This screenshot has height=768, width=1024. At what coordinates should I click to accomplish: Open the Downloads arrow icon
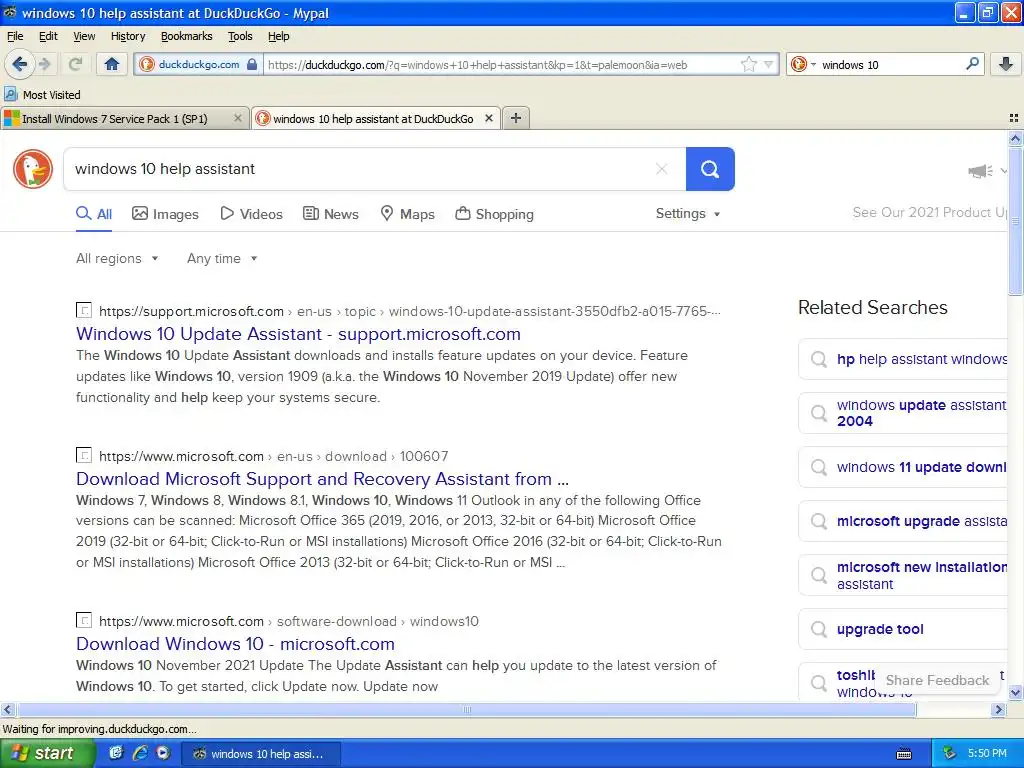(1006, 64)
